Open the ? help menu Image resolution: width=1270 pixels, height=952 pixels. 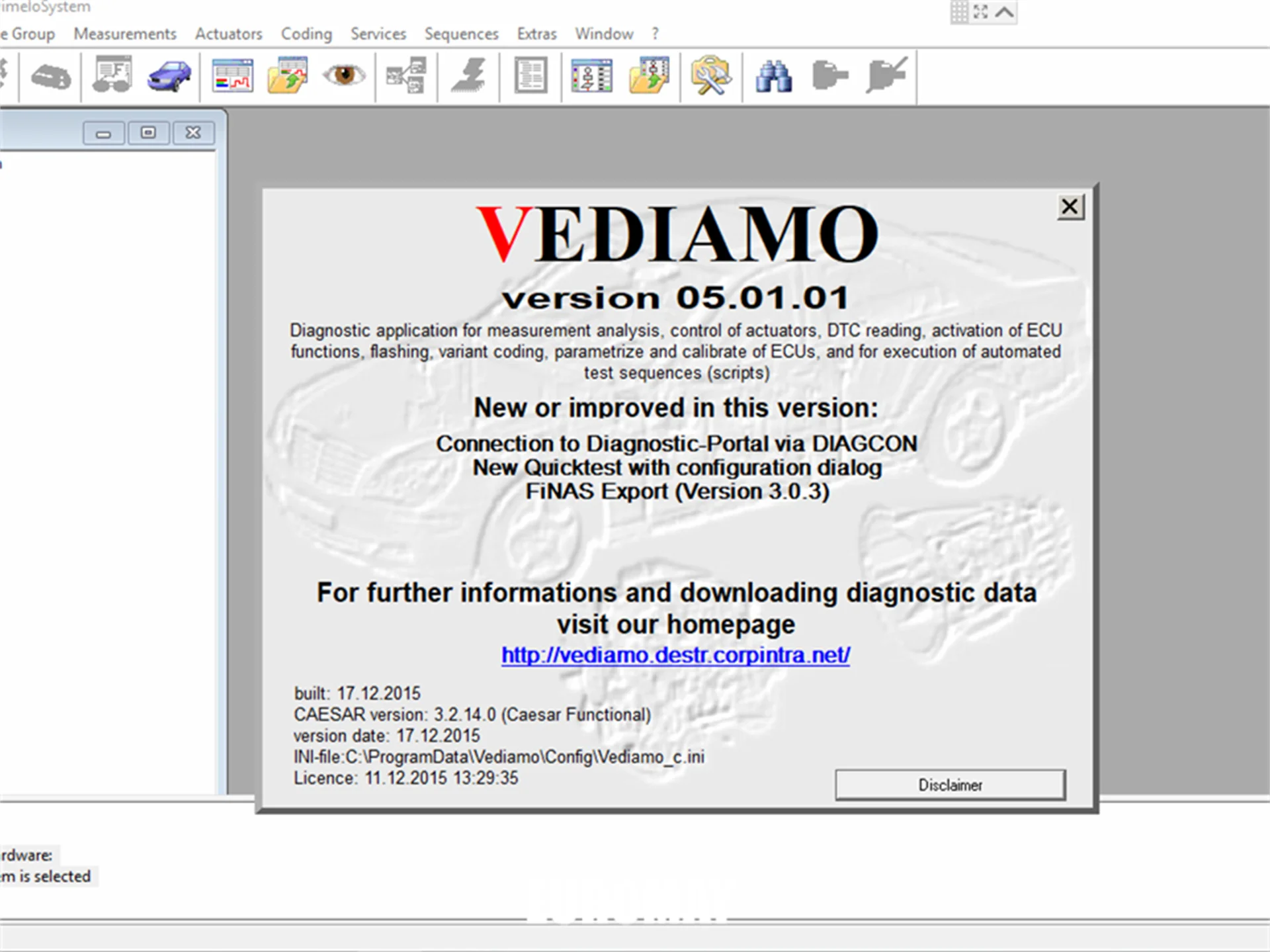click(655, 34)
